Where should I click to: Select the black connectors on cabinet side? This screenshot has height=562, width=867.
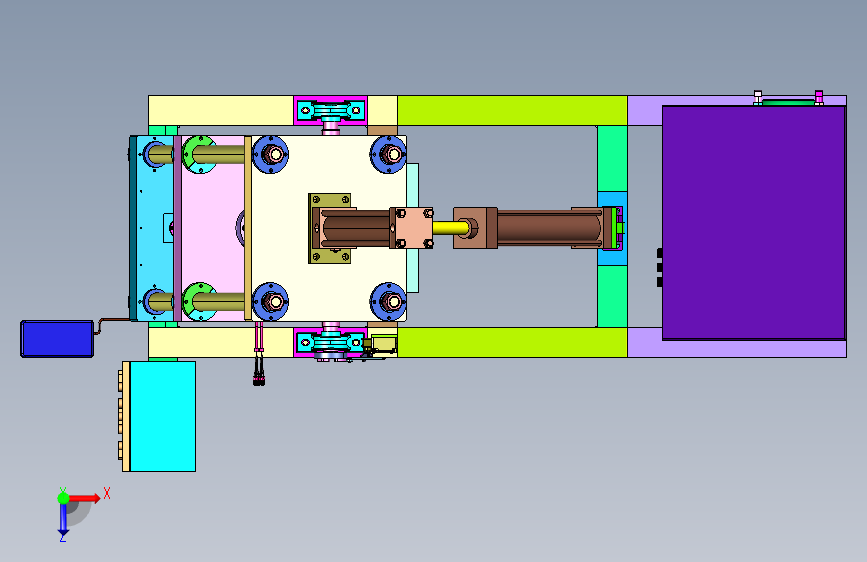pos(660,268)
